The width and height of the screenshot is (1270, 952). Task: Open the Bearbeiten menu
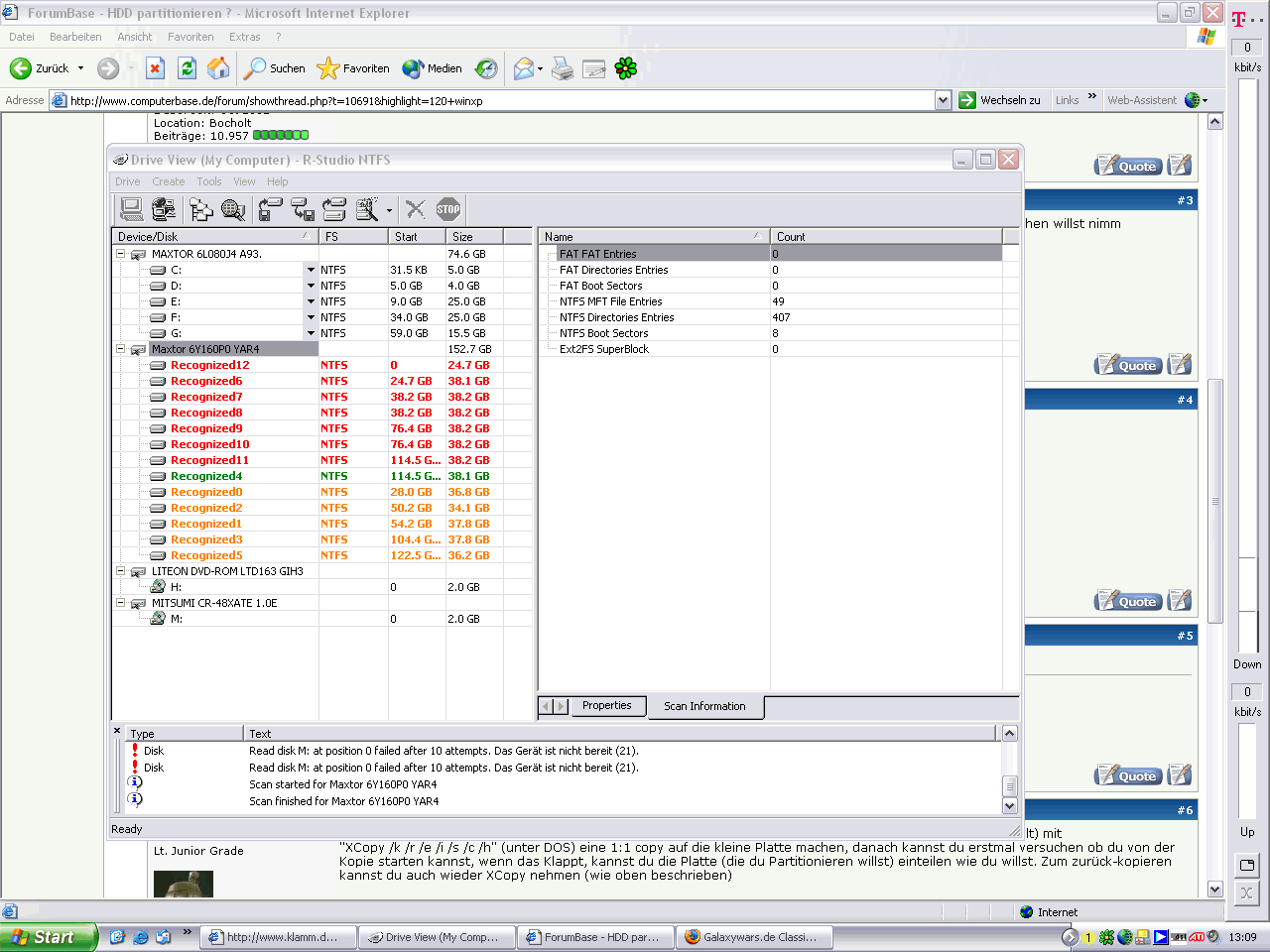[75, 37]
